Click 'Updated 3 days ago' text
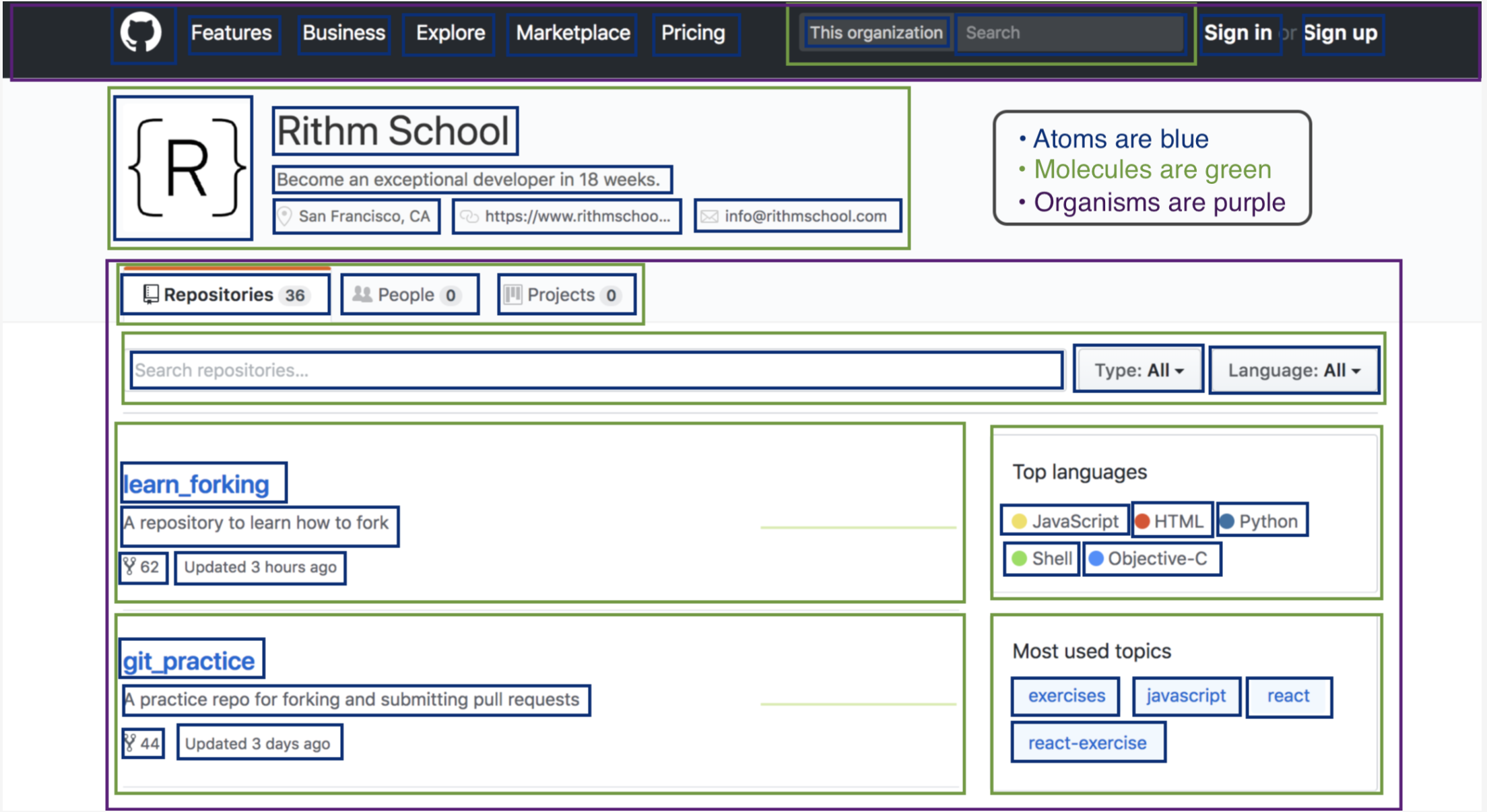Viewport: 1487px width, 812px height. click(x=258, y=744)
